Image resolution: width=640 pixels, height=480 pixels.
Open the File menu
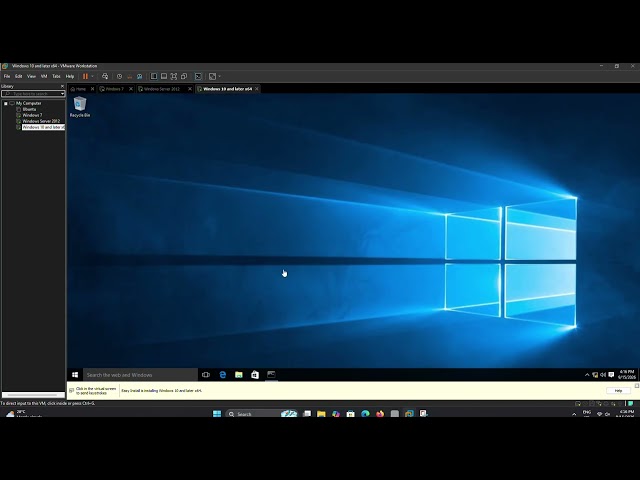pos(7,76)
